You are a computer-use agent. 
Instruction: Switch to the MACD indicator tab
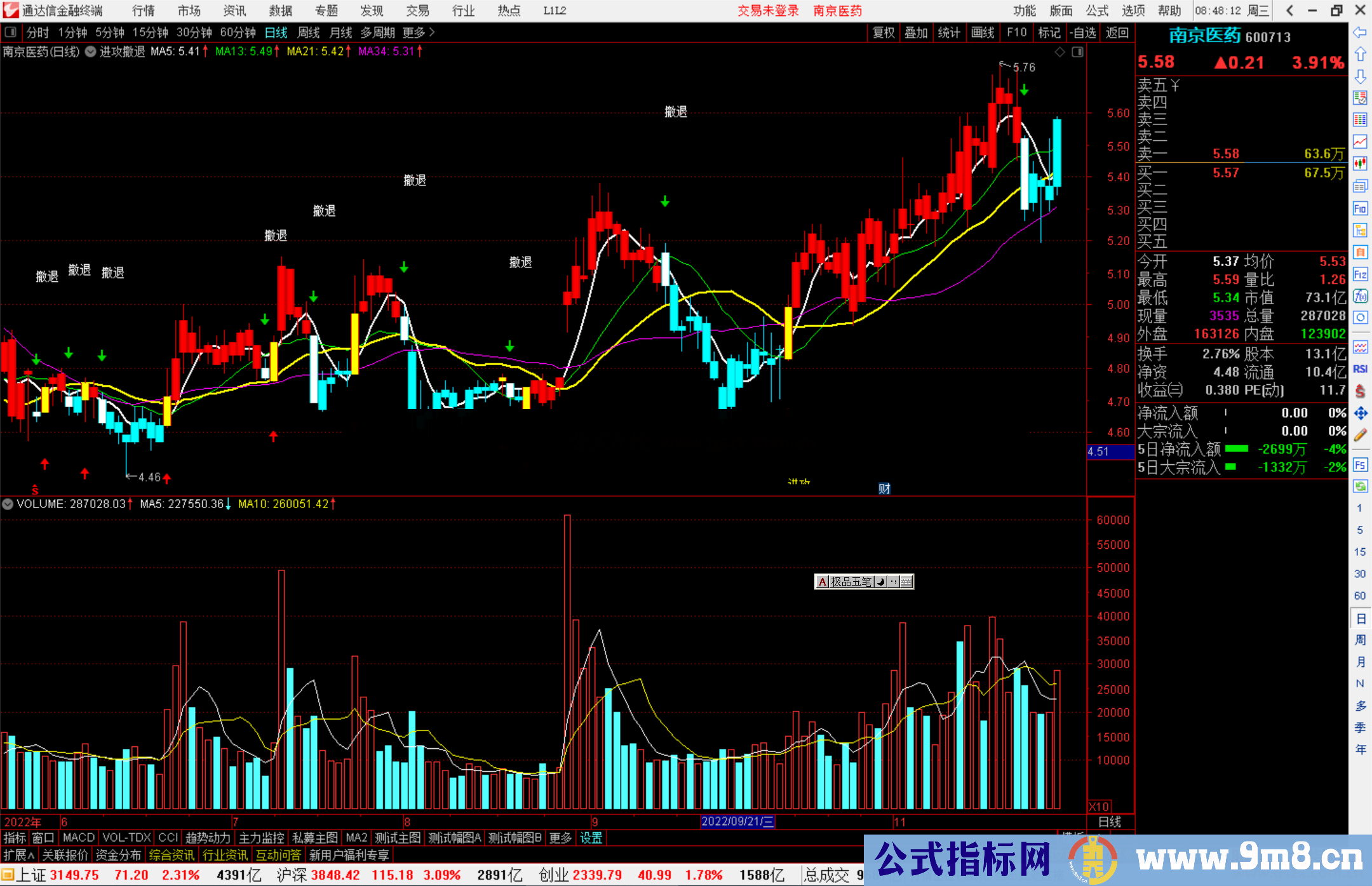(x=78, y=838)
